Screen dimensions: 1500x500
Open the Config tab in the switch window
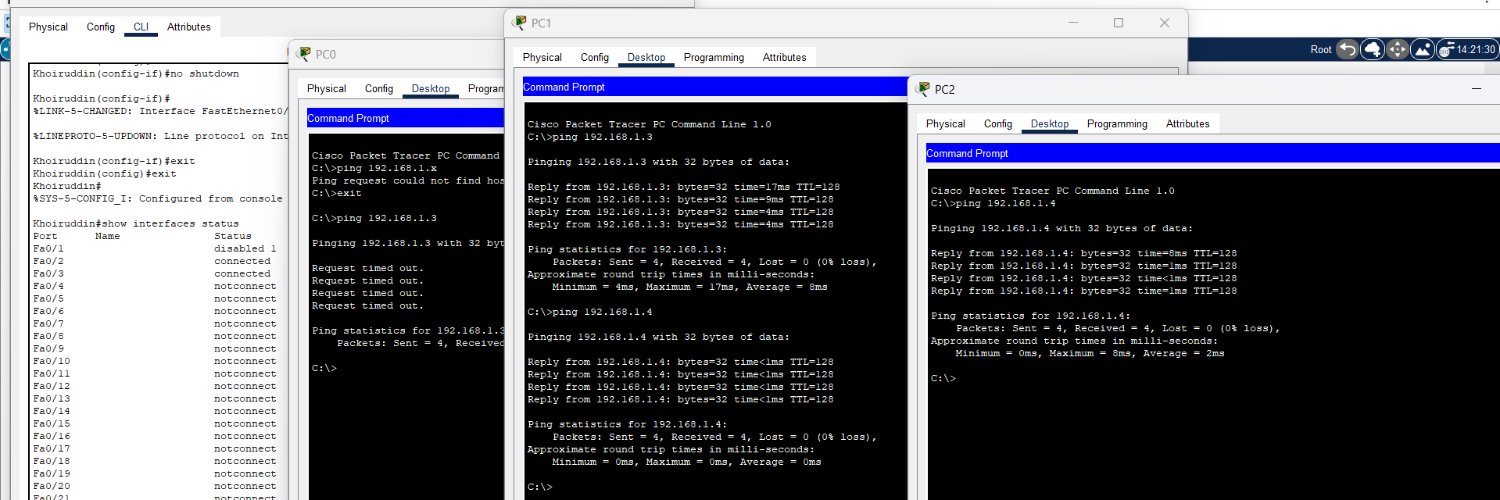(100, 27)
